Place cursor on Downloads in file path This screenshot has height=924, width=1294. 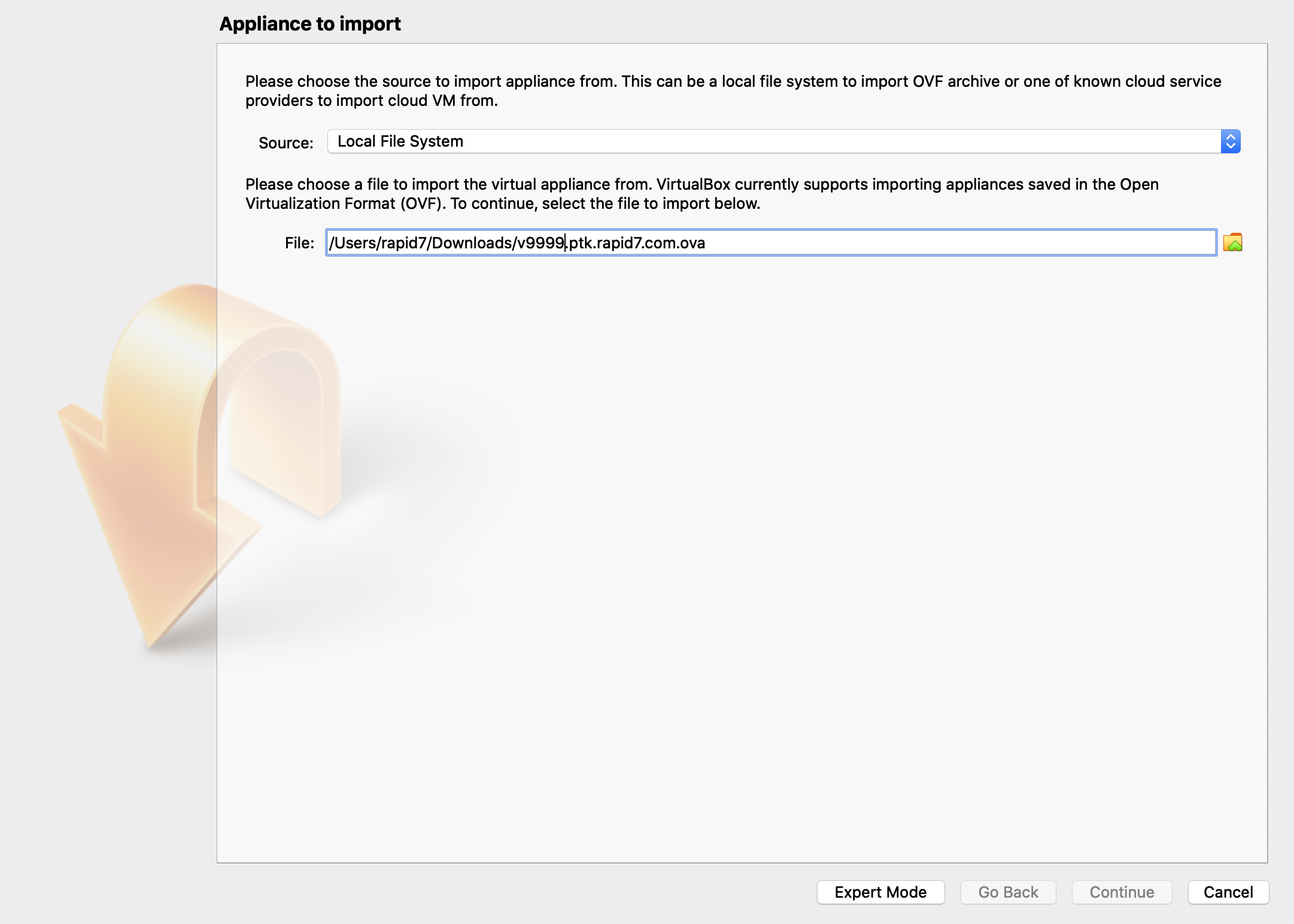coord(472,243)
